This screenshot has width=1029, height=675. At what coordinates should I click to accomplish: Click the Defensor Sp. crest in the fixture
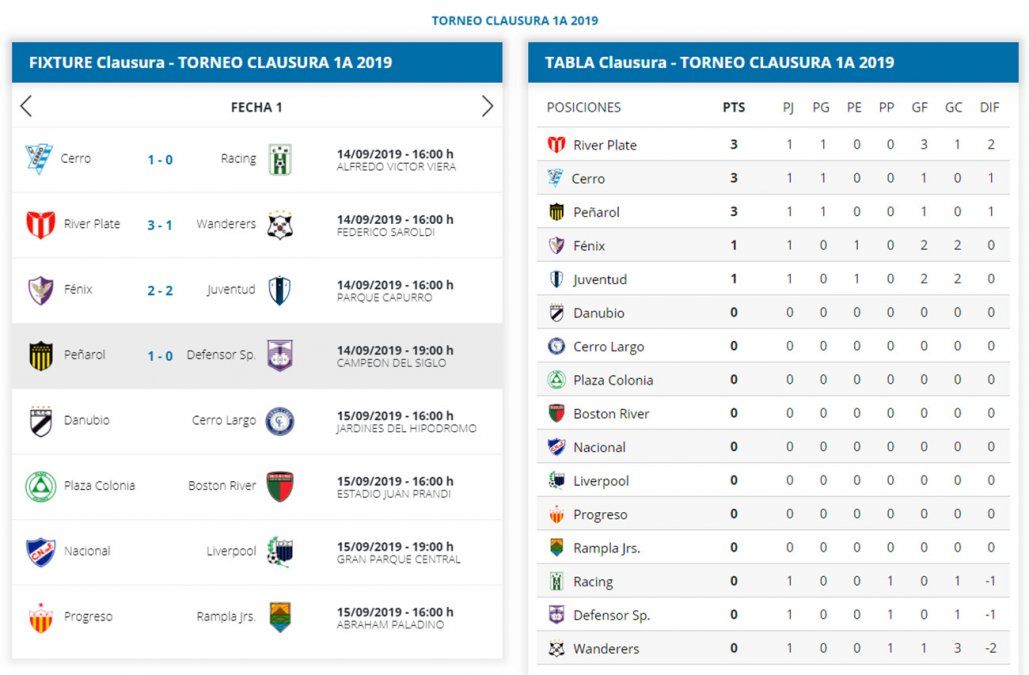[280, 355]
